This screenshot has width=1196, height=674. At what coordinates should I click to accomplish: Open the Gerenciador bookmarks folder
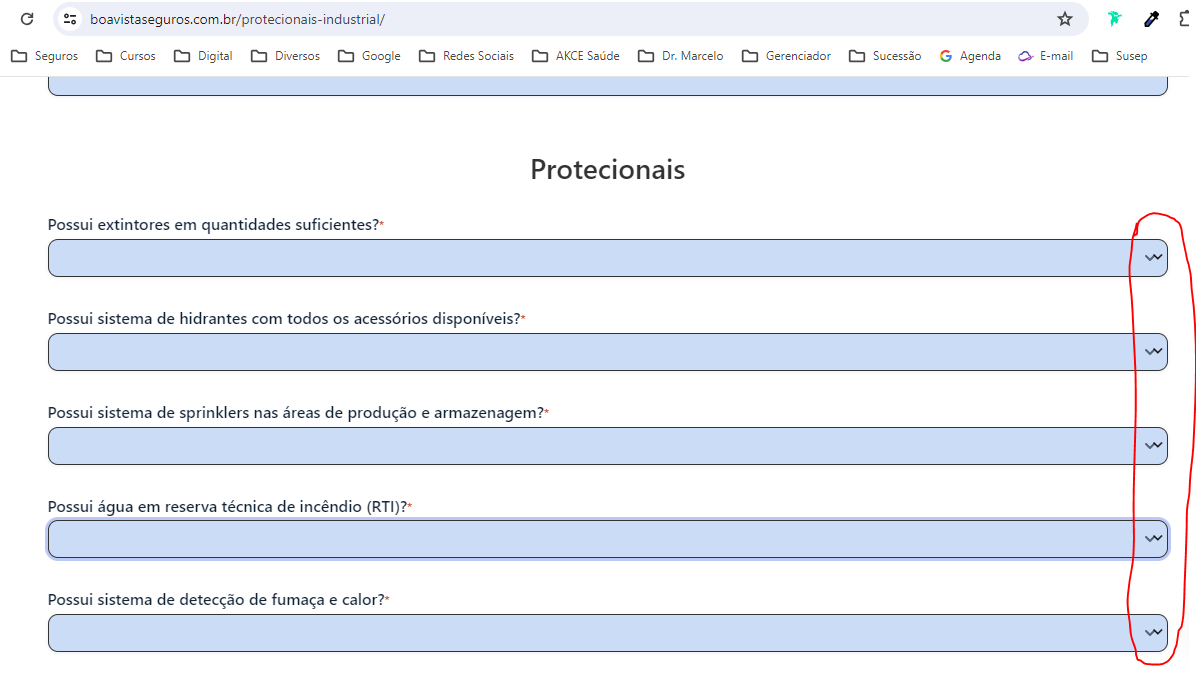coord(786,56)
